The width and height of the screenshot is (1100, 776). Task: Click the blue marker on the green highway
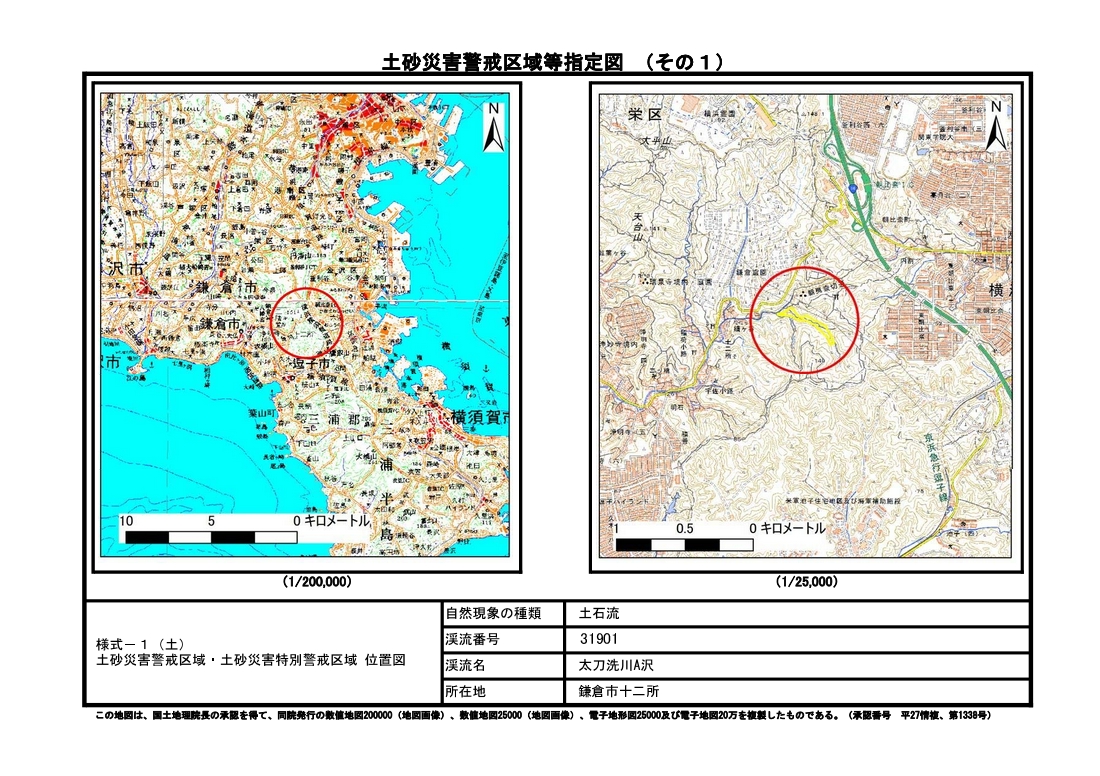tap(852, 187)
